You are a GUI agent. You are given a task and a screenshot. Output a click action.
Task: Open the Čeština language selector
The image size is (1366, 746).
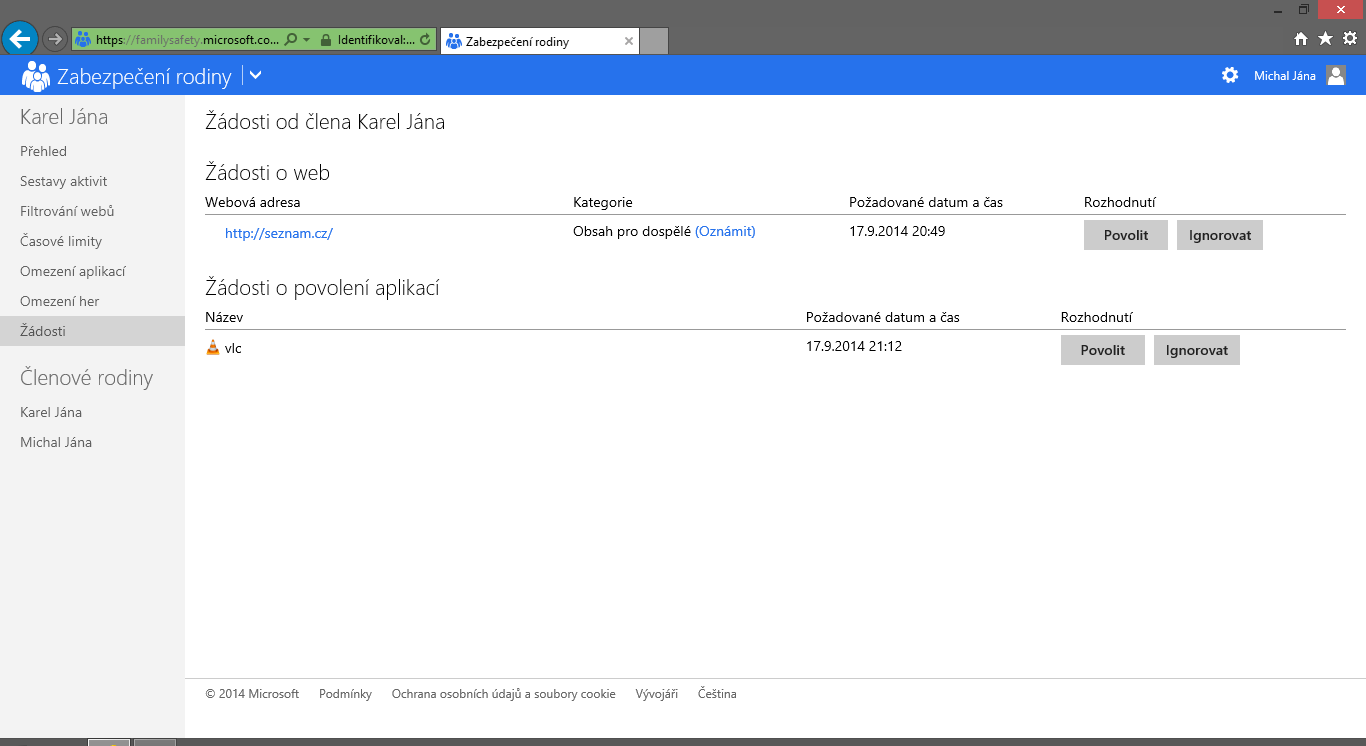[717, 694]
